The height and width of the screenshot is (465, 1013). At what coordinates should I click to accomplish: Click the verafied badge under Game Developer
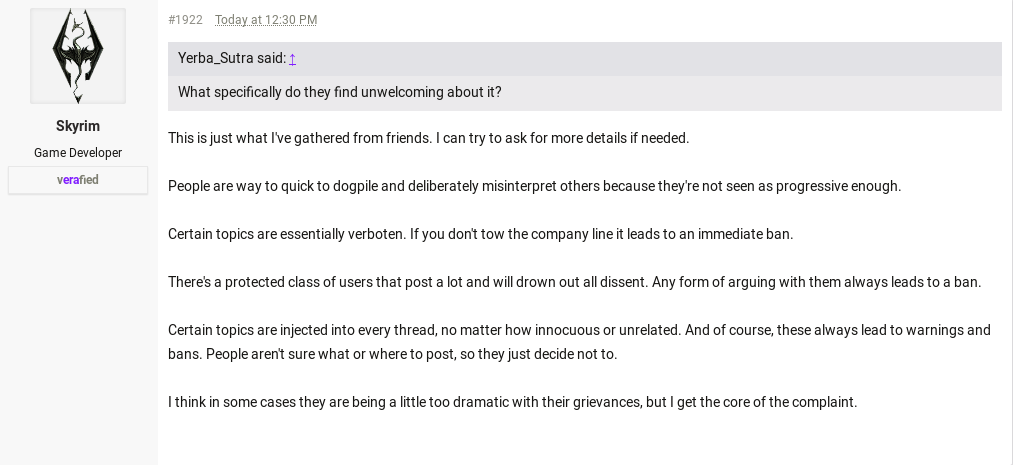click(x=78, y=180)
